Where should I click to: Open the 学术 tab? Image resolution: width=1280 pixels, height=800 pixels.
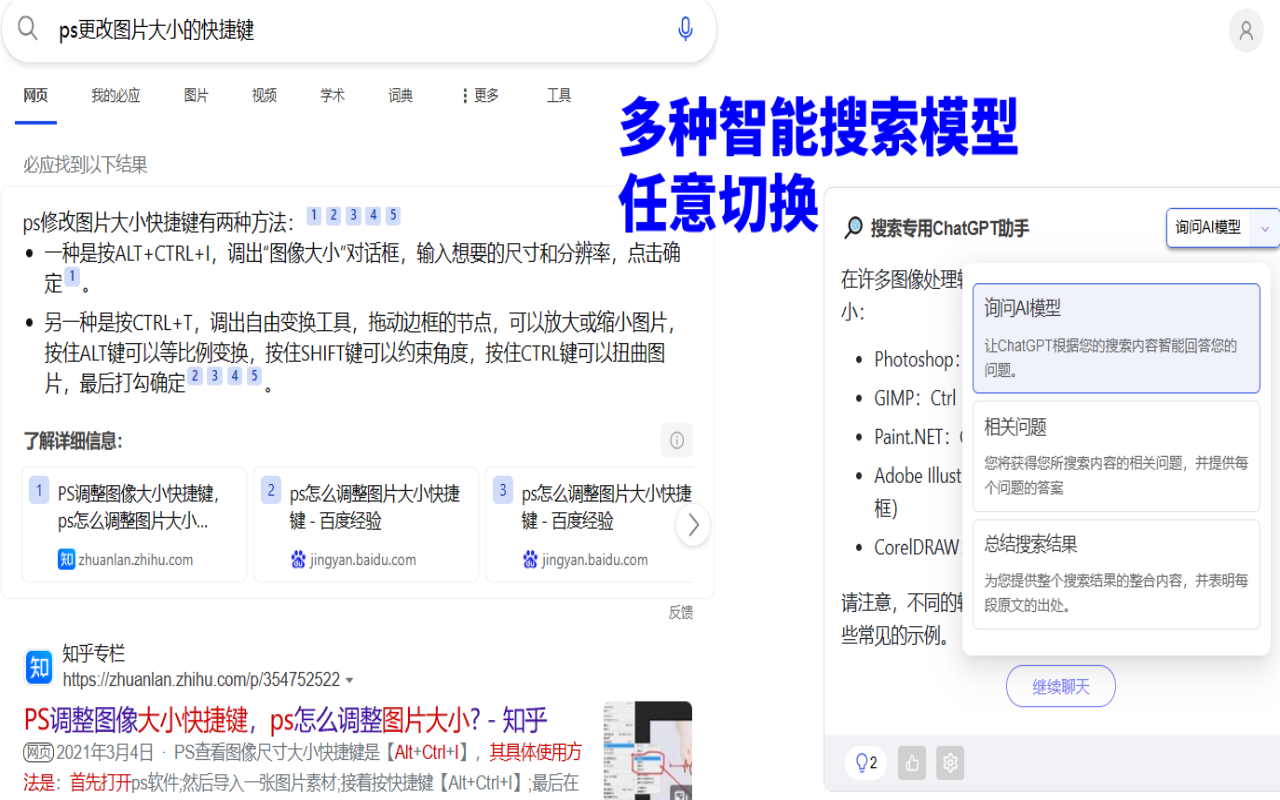pos(333,96)
